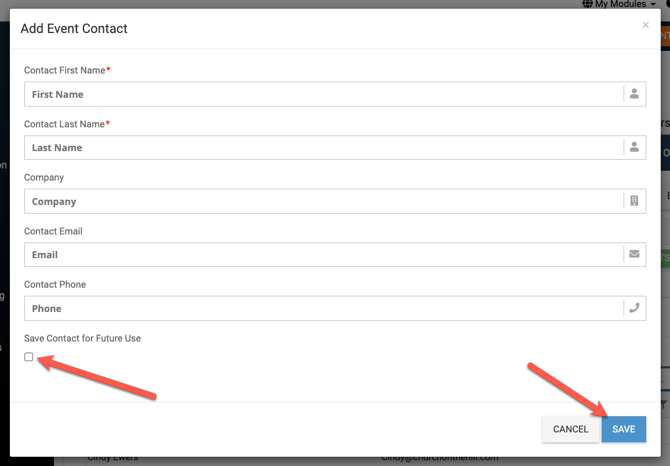
Task: Click the Add Event Contact dialog title
Action: (x=74, y=28)
